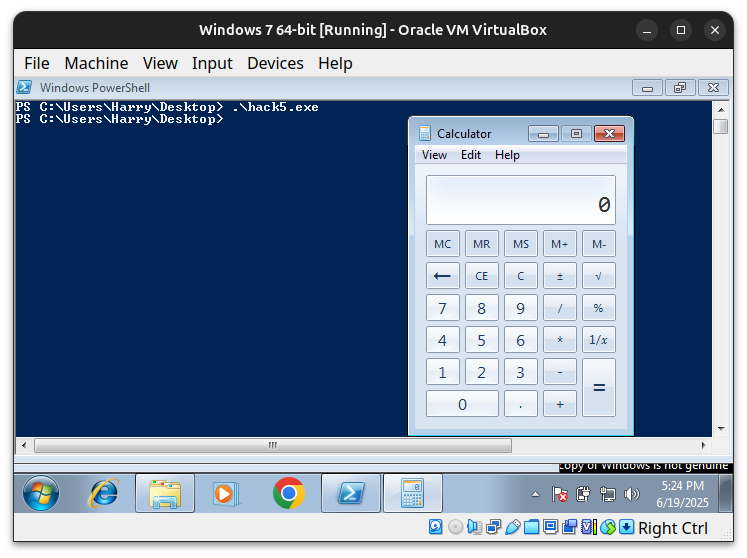Click the equals button

[x=599, y=388]
